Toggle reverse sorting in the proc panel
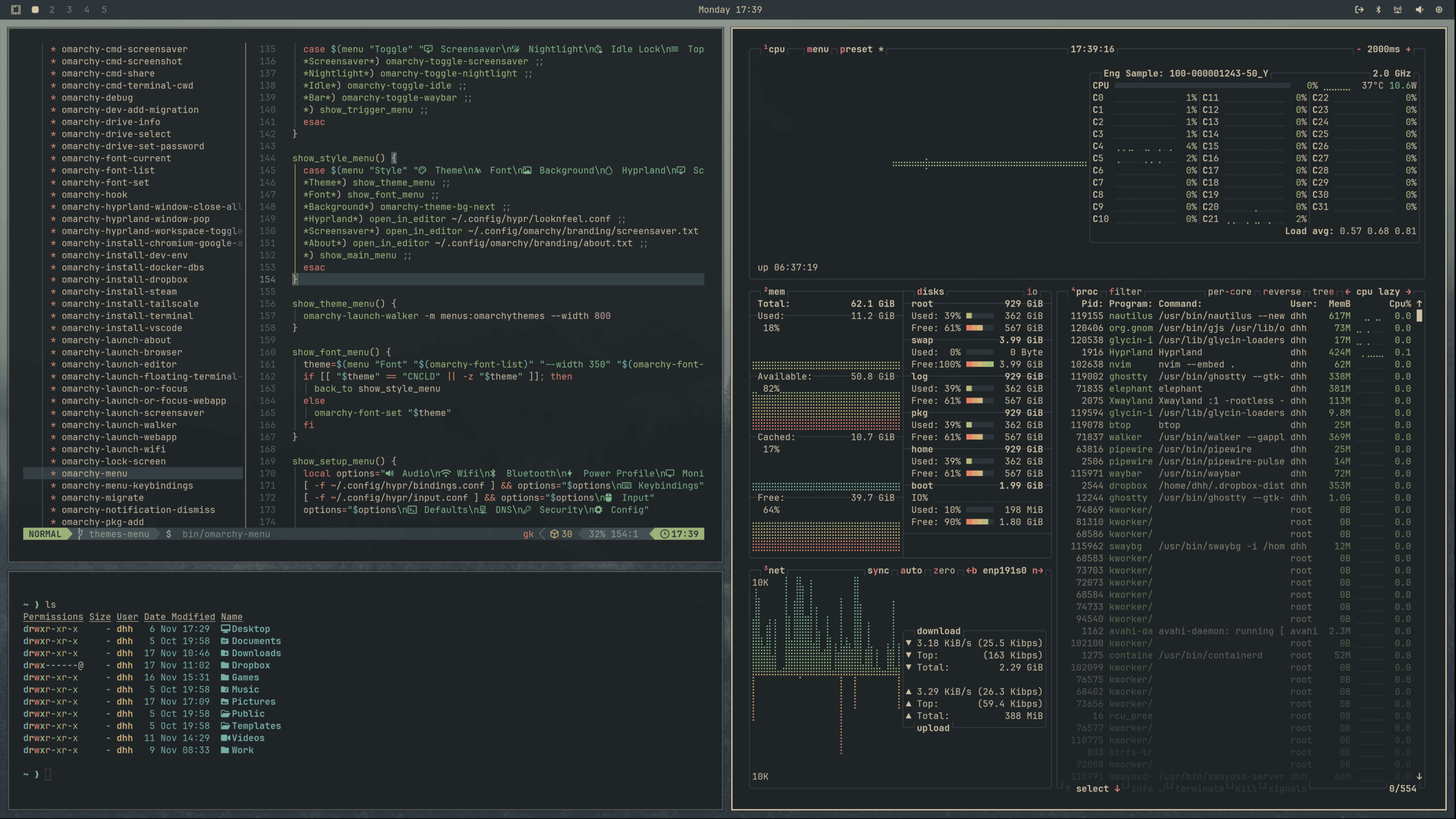1456x819 pixels. (x=1281, y=292)
